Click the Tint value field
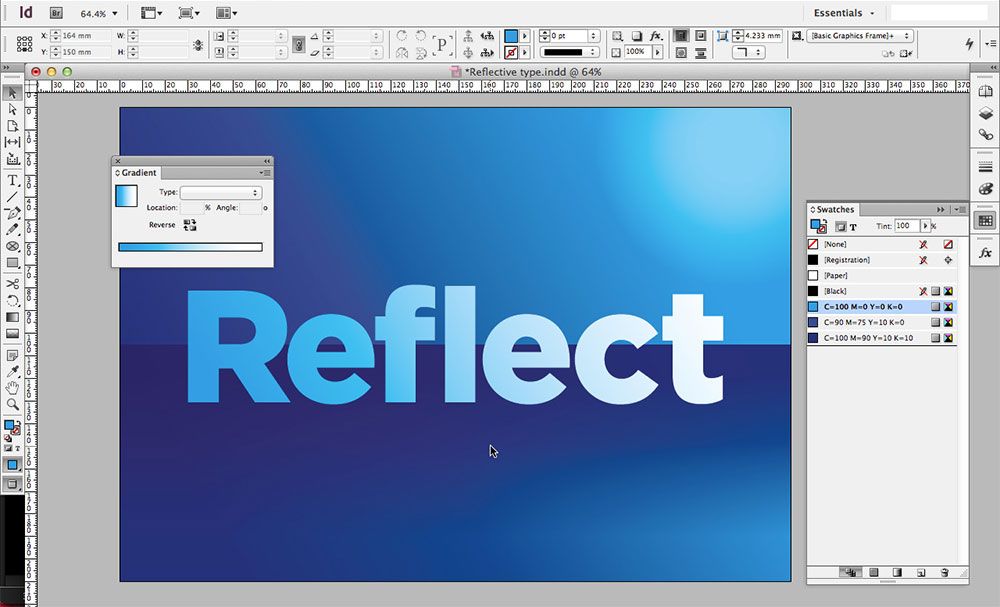 coord(907,226)
